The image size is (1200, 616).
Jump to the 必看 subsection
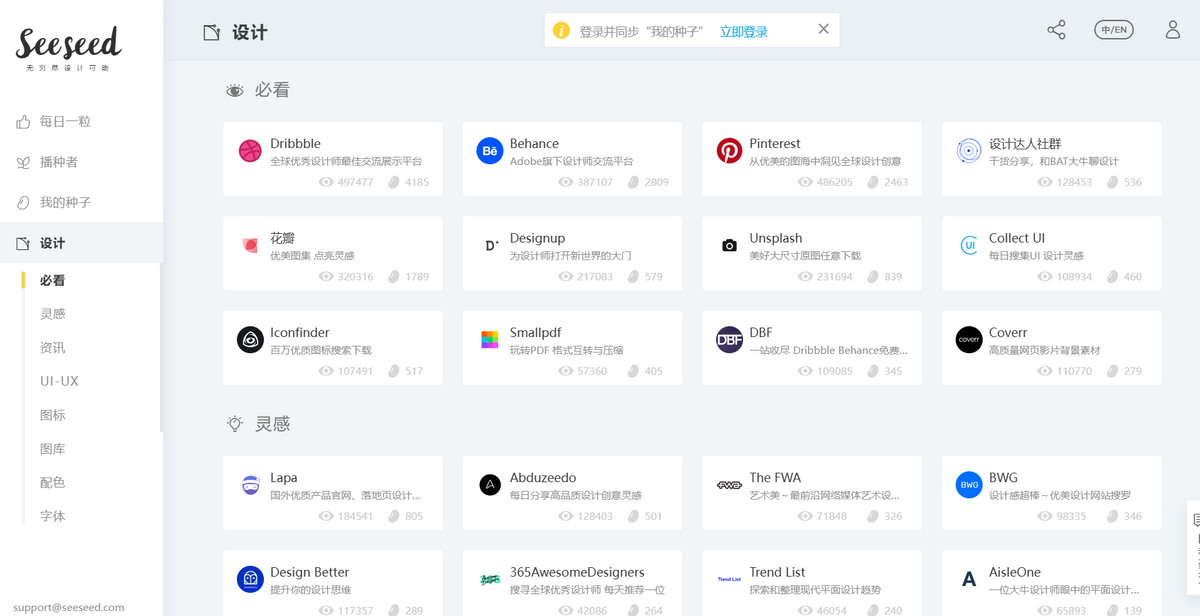pos(52,280)
